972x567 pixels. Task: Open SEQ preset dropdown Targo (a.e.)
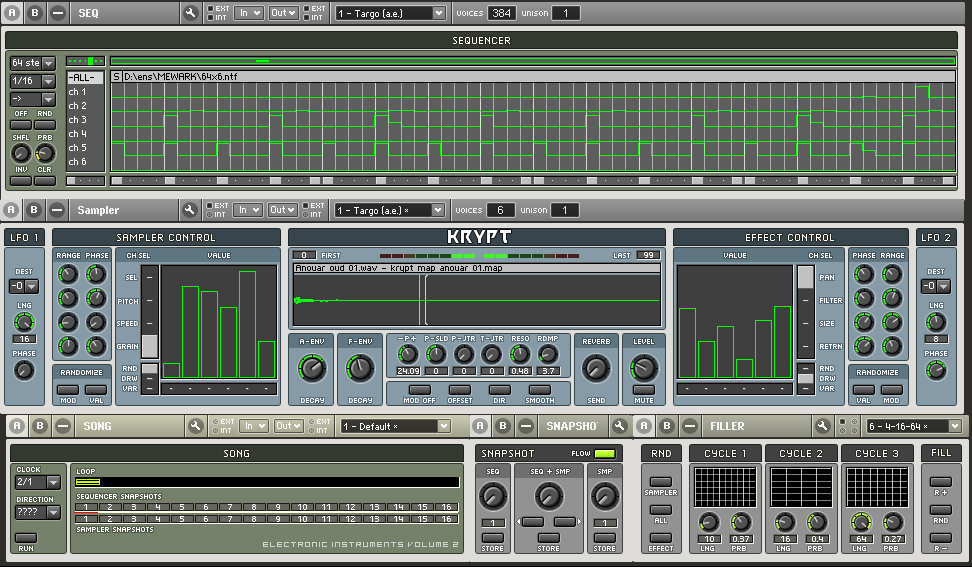click(x=390, y=13)
